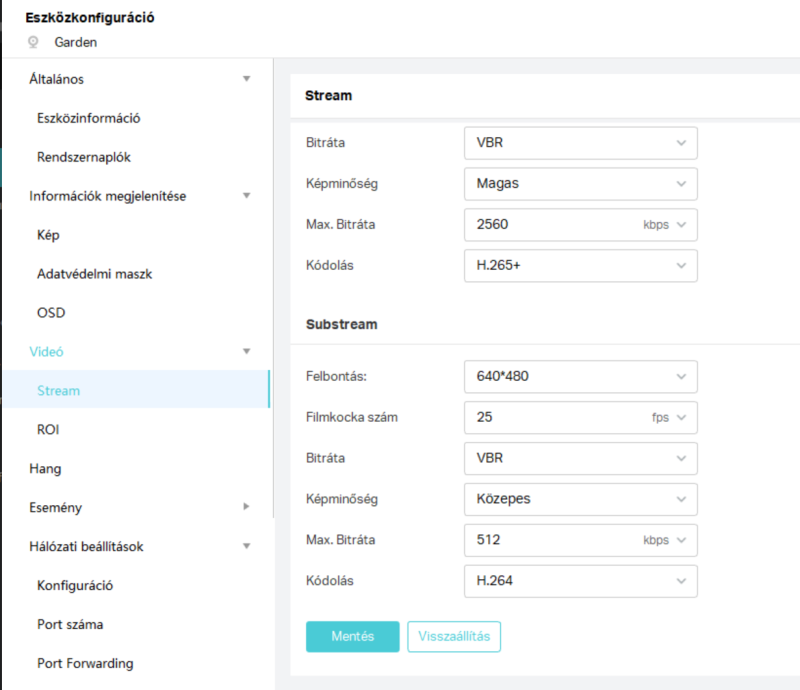
Task: Expand the Esemény section arrow
Action: 246,507
